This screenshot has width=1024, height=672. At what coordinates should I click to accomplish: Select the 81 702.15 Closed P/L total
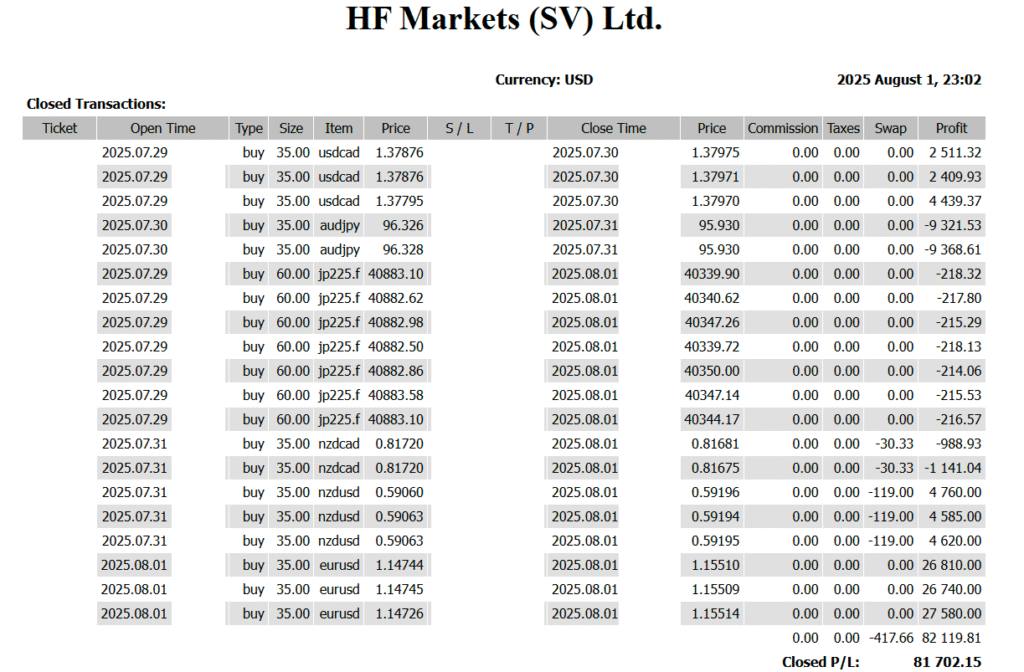[947, 661]
